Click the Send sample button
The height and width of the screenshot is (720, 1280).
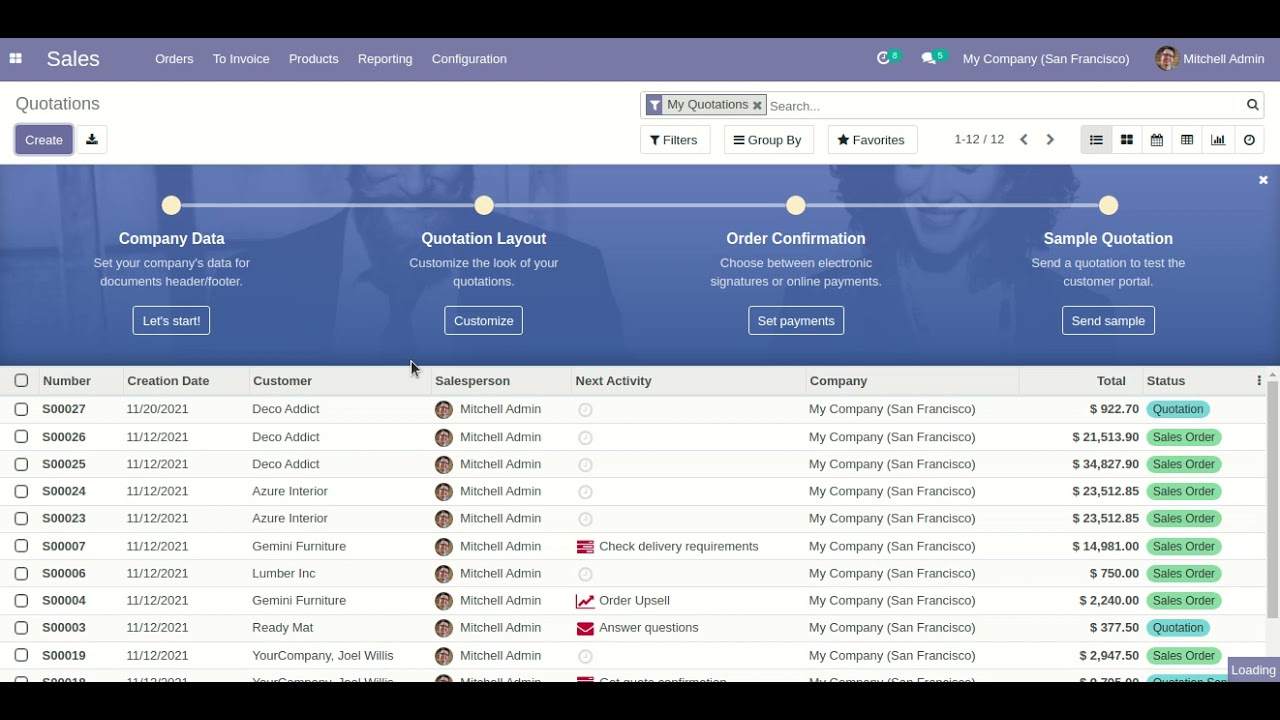(x=1108, y=321)
